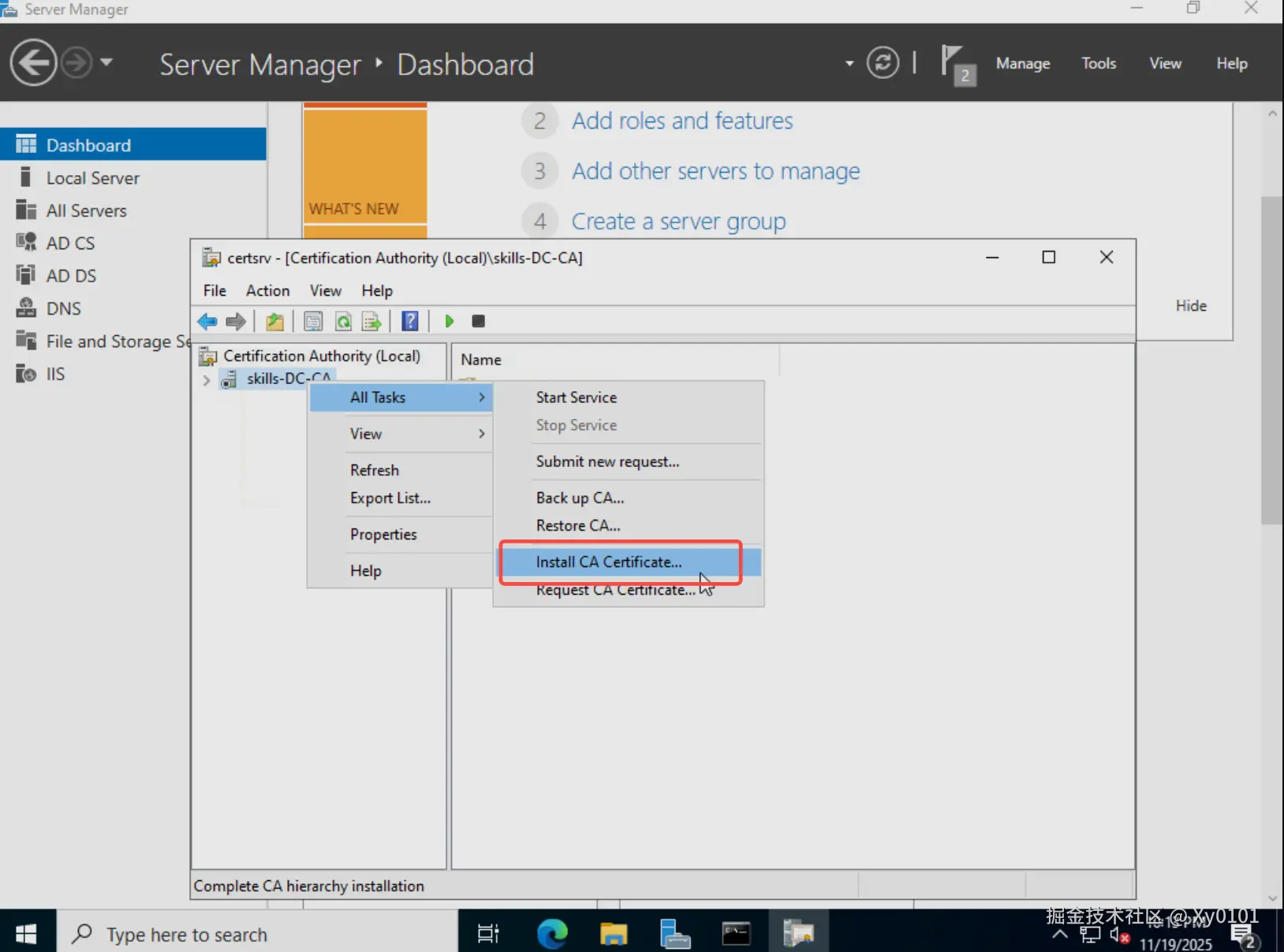Open the Server Manager Tools menu
The width and height of the screenshot is (1284, 952).
(x=1099, y=63)
